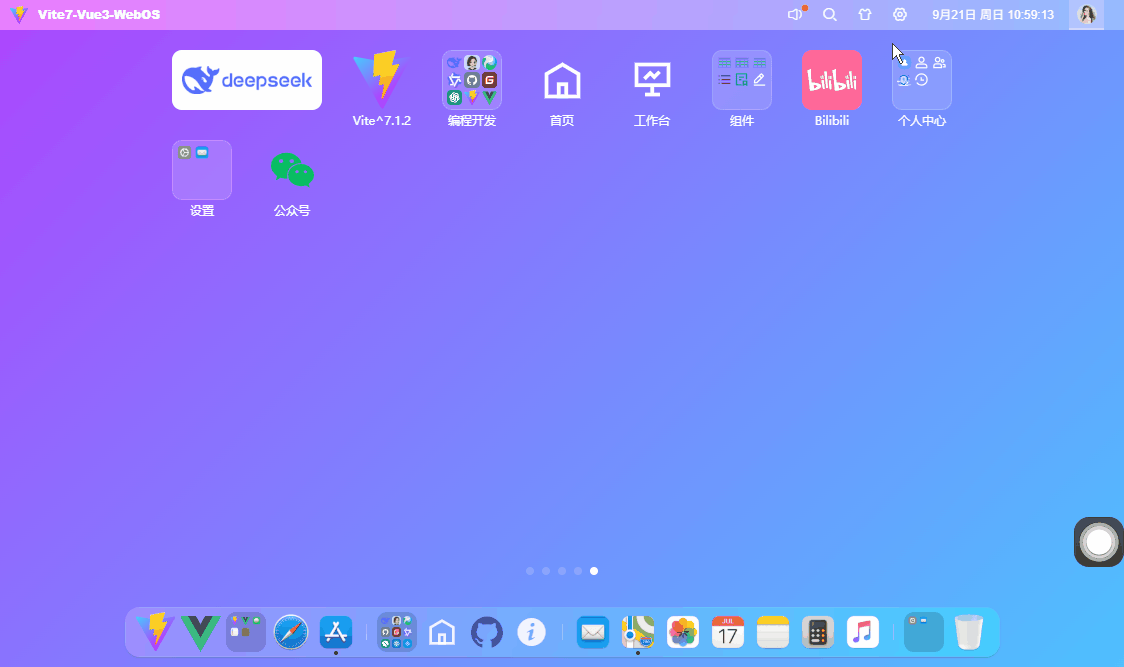Click the info icon in the dock
The image size is (1124, 667).
click(x=531, y=632)
